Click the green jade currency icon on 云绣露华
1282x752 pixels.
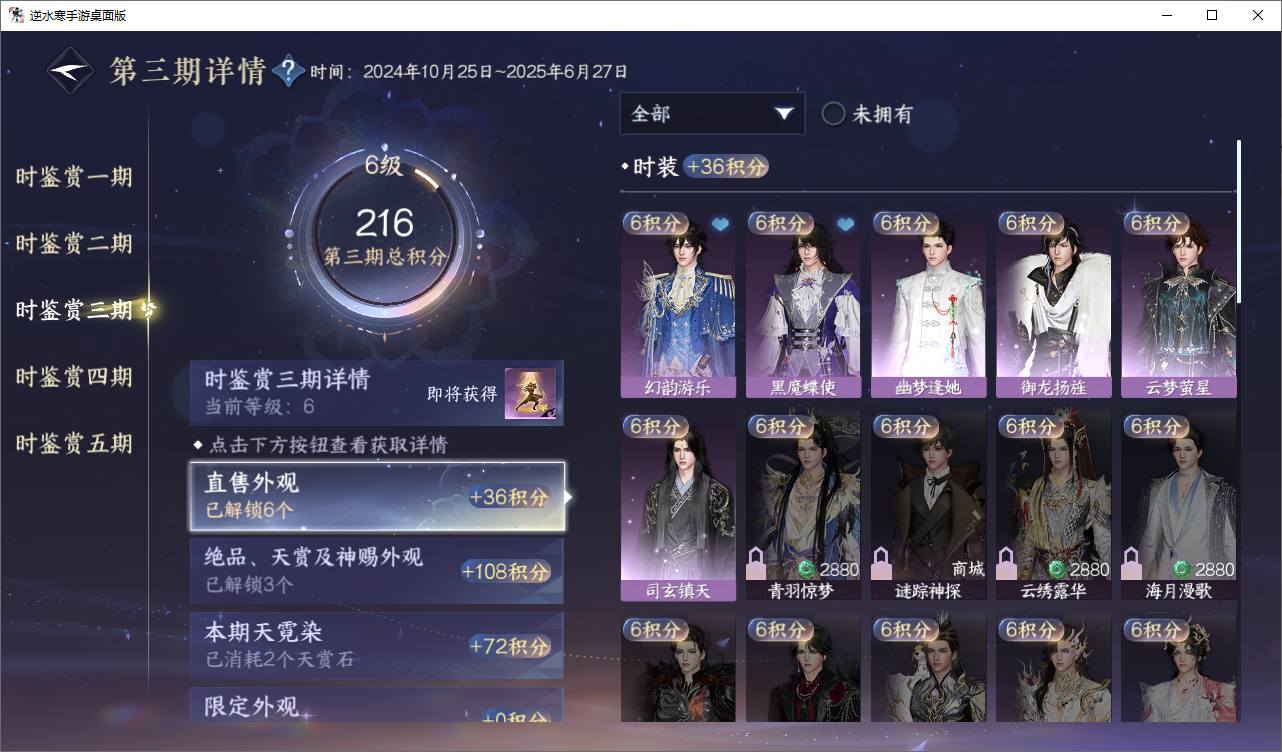click(1057, 569)
